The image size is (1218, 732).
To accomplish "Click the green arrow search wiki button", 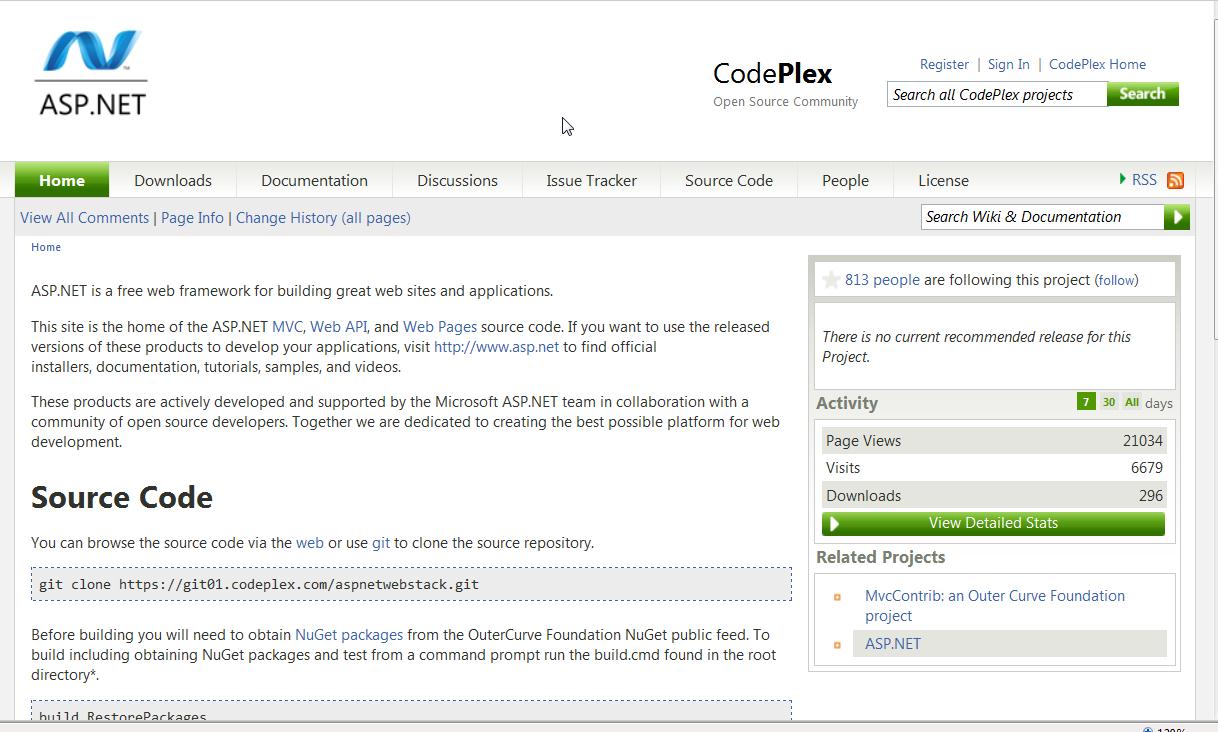I will tap(1177, 217).
